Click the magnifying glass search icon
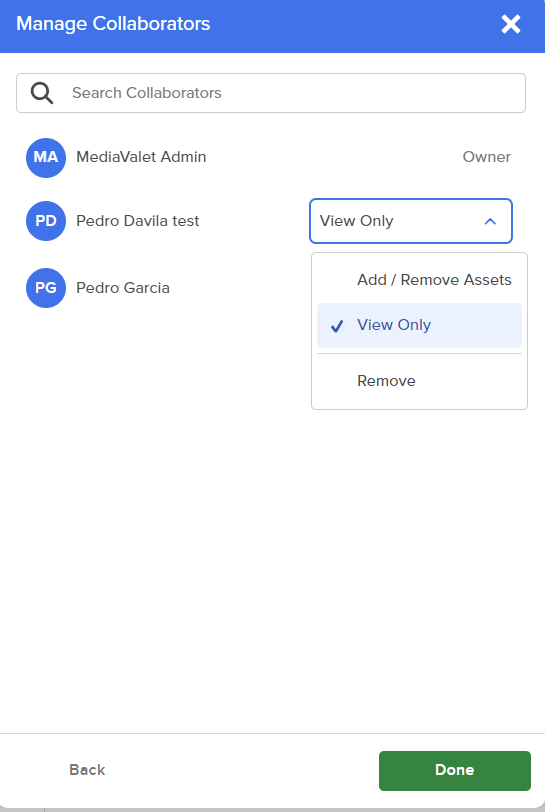This screenshot has width=545, height=812. point(41,93)
